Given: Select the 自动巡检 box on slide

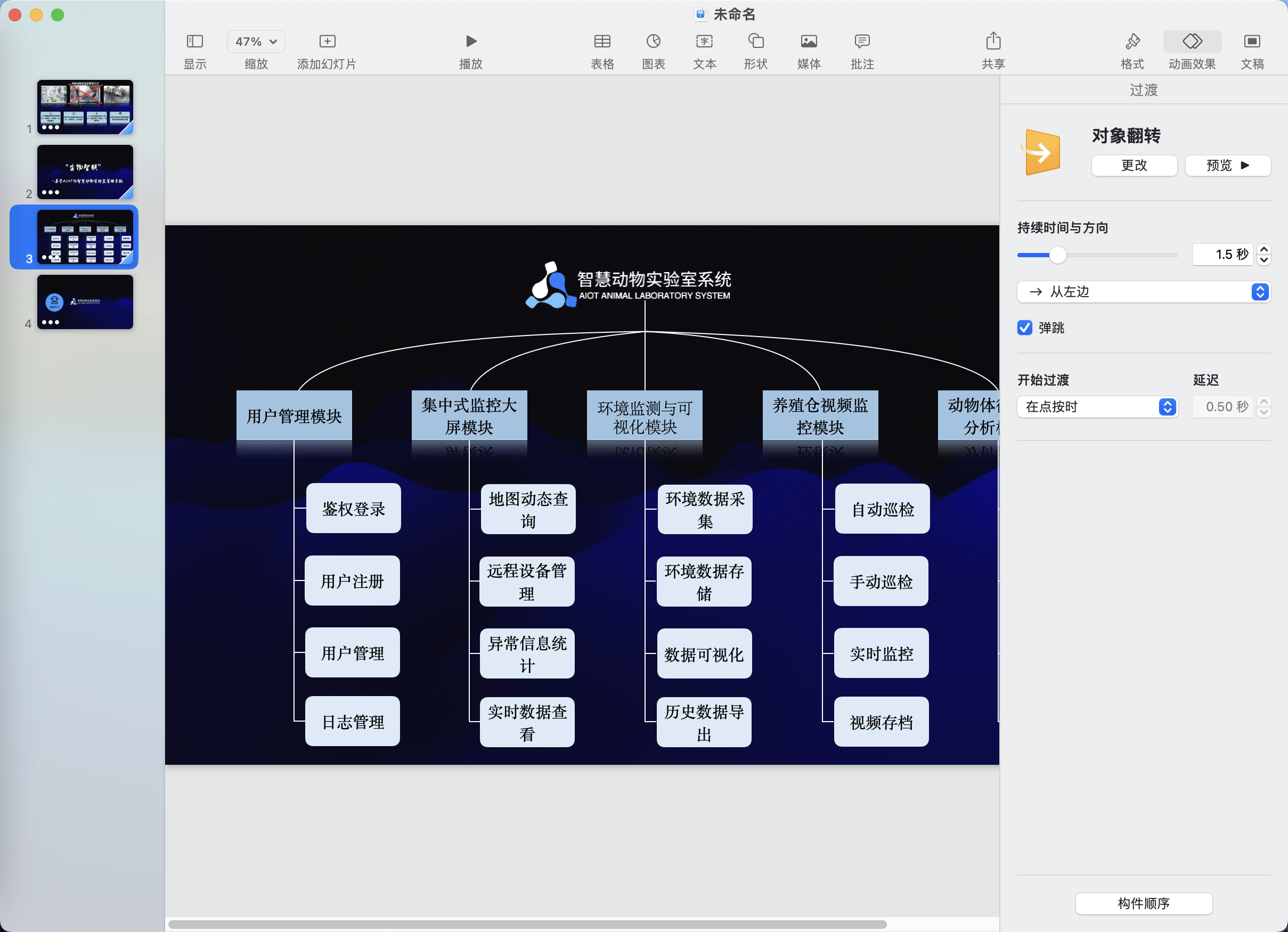Looking at the screenshot, I should pyautogui.click(x=883, y=509).
